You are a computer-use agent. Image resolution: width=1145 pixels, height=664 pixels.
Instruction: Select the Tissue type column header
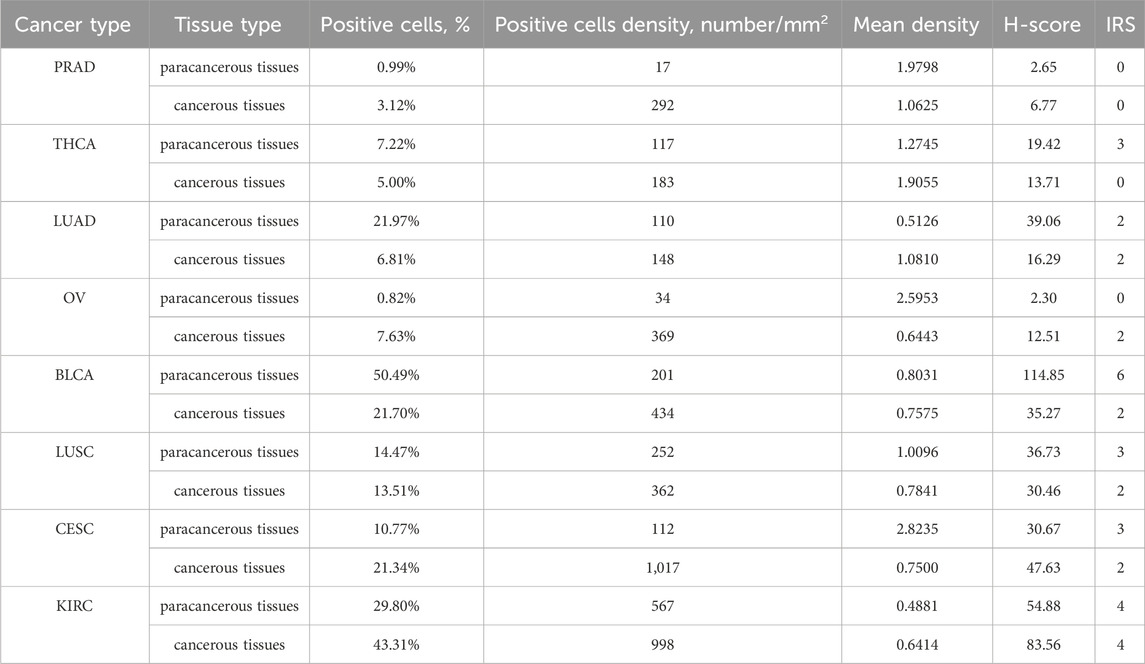pyautogui.click(x=228, y=25)
